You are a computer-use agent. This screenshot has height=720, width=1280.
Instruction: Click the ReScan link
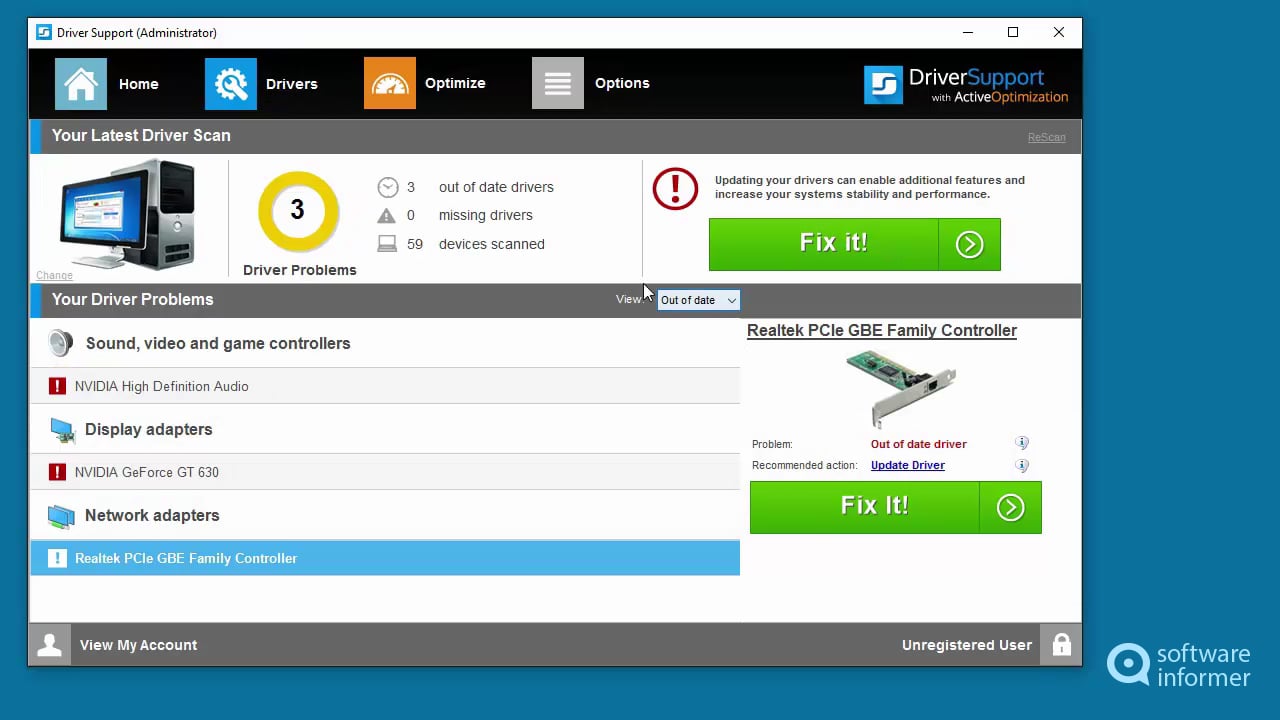[x=1046, y=137]
